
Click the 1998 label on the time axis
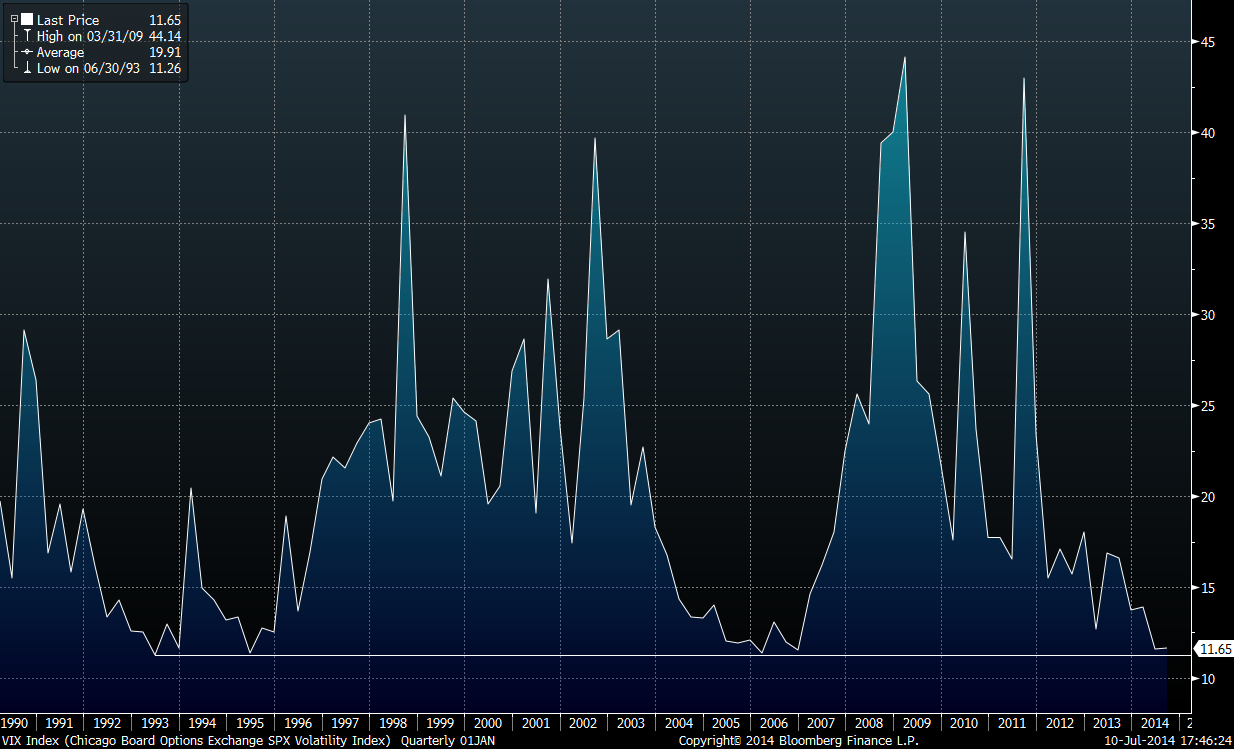392,723
